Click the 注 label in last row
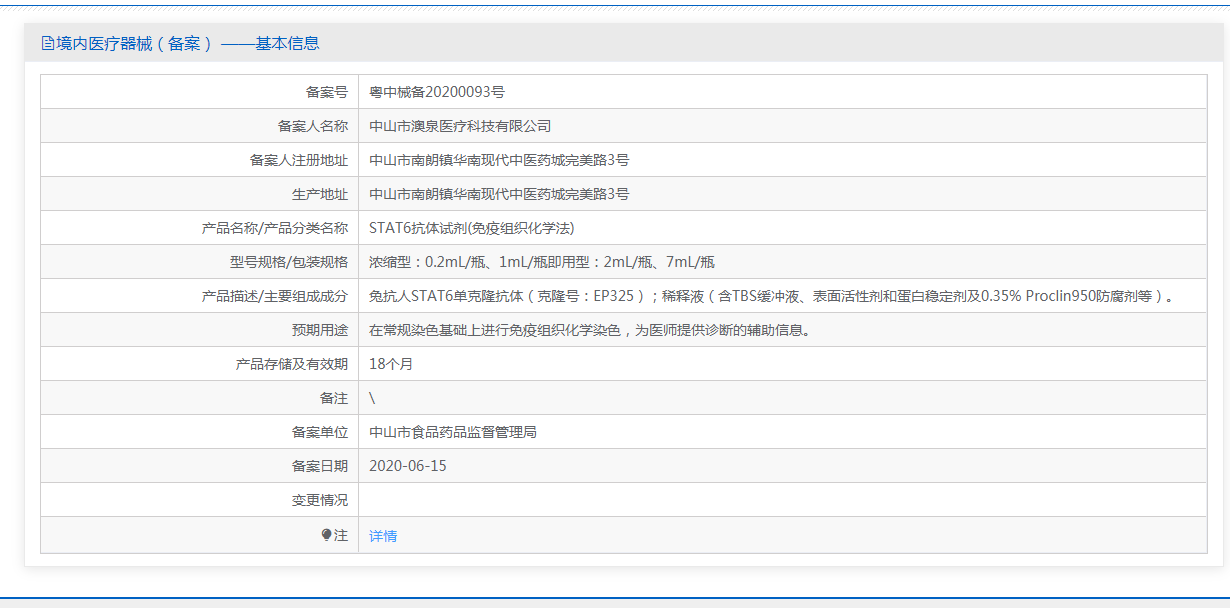Image resolution: width=1230 pixels, height=608 pixels. pos(341,536)
